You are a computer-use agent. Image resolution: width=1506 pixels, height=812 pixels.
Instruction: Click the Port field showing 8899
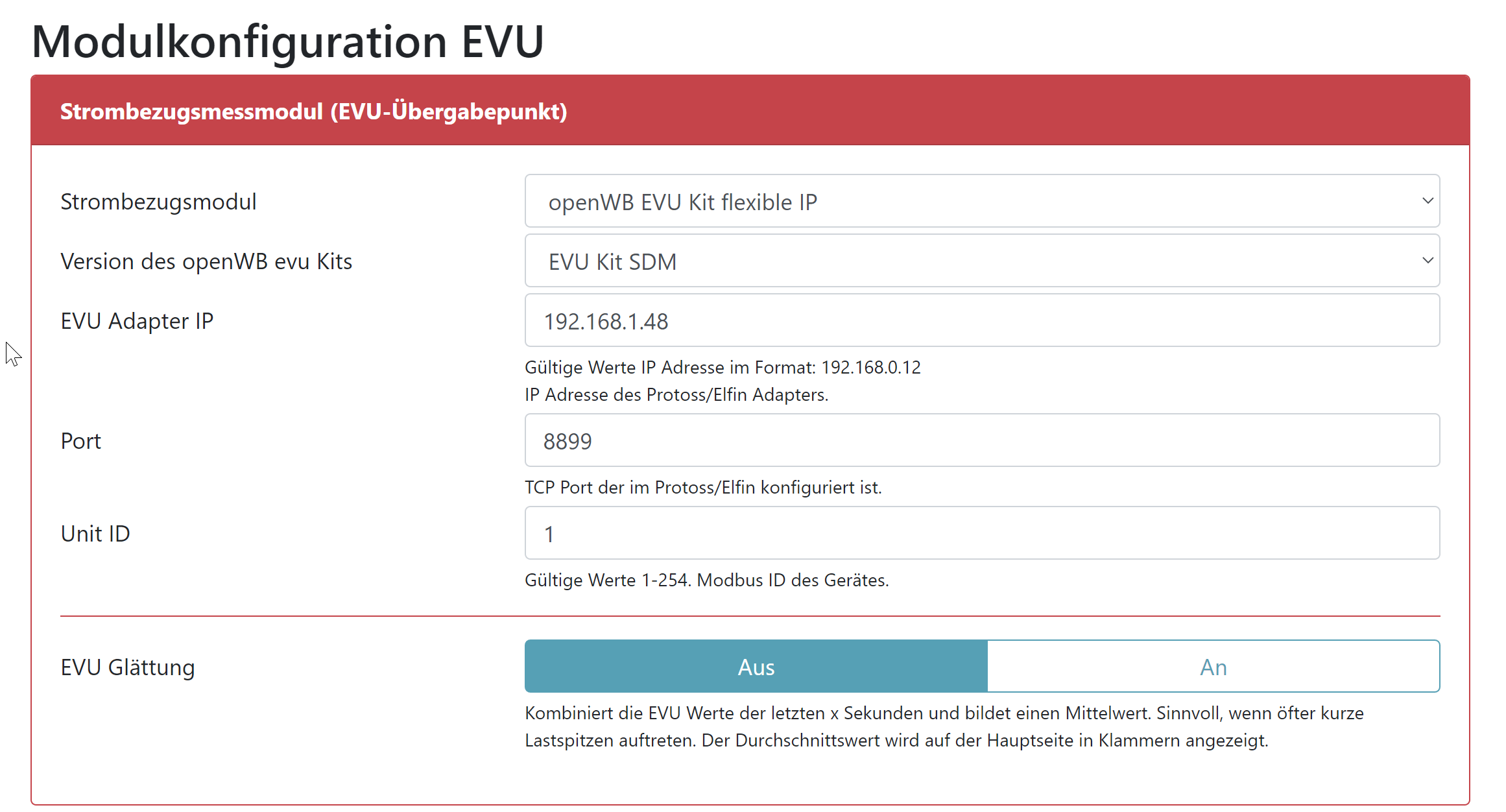tap(981, 441)
